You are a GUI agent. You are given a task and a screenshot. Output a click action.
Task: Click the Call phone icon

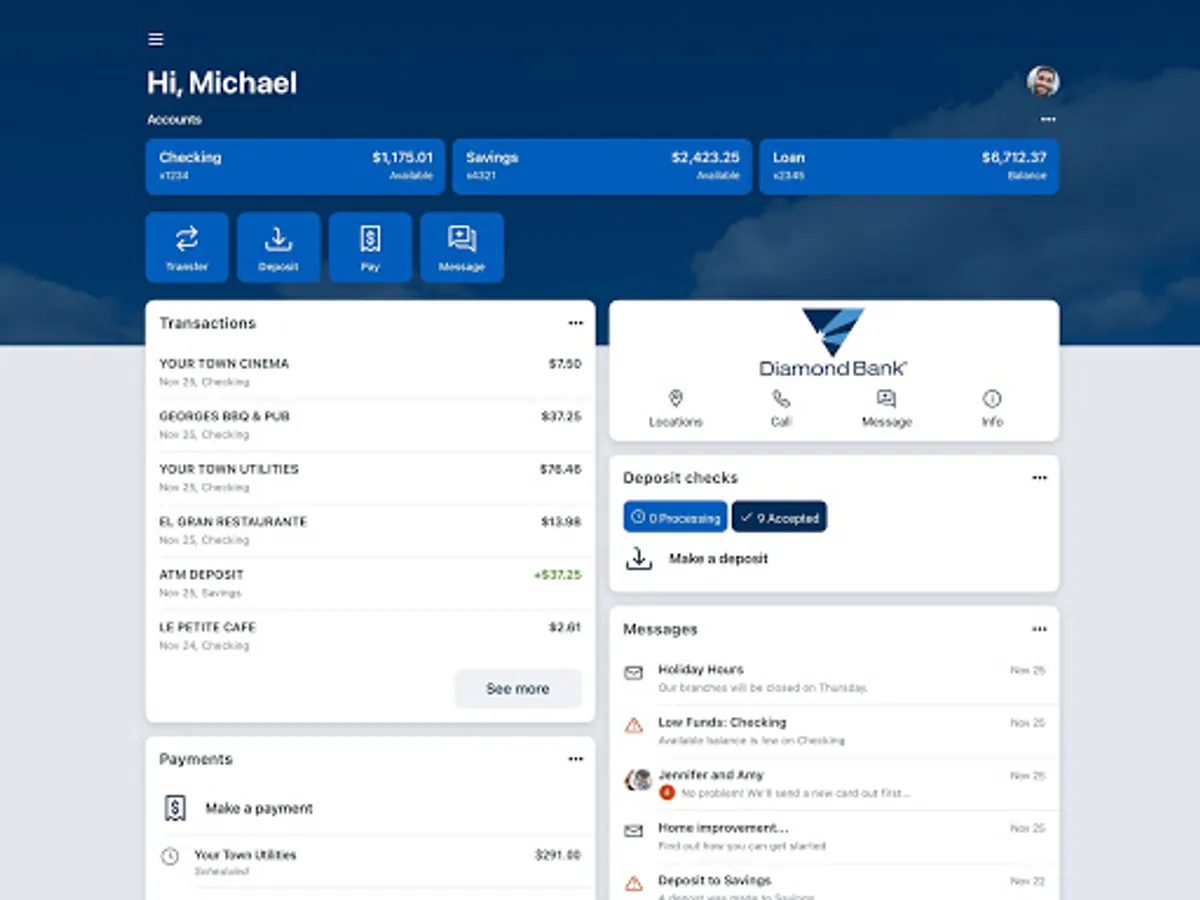coord(781,398)
